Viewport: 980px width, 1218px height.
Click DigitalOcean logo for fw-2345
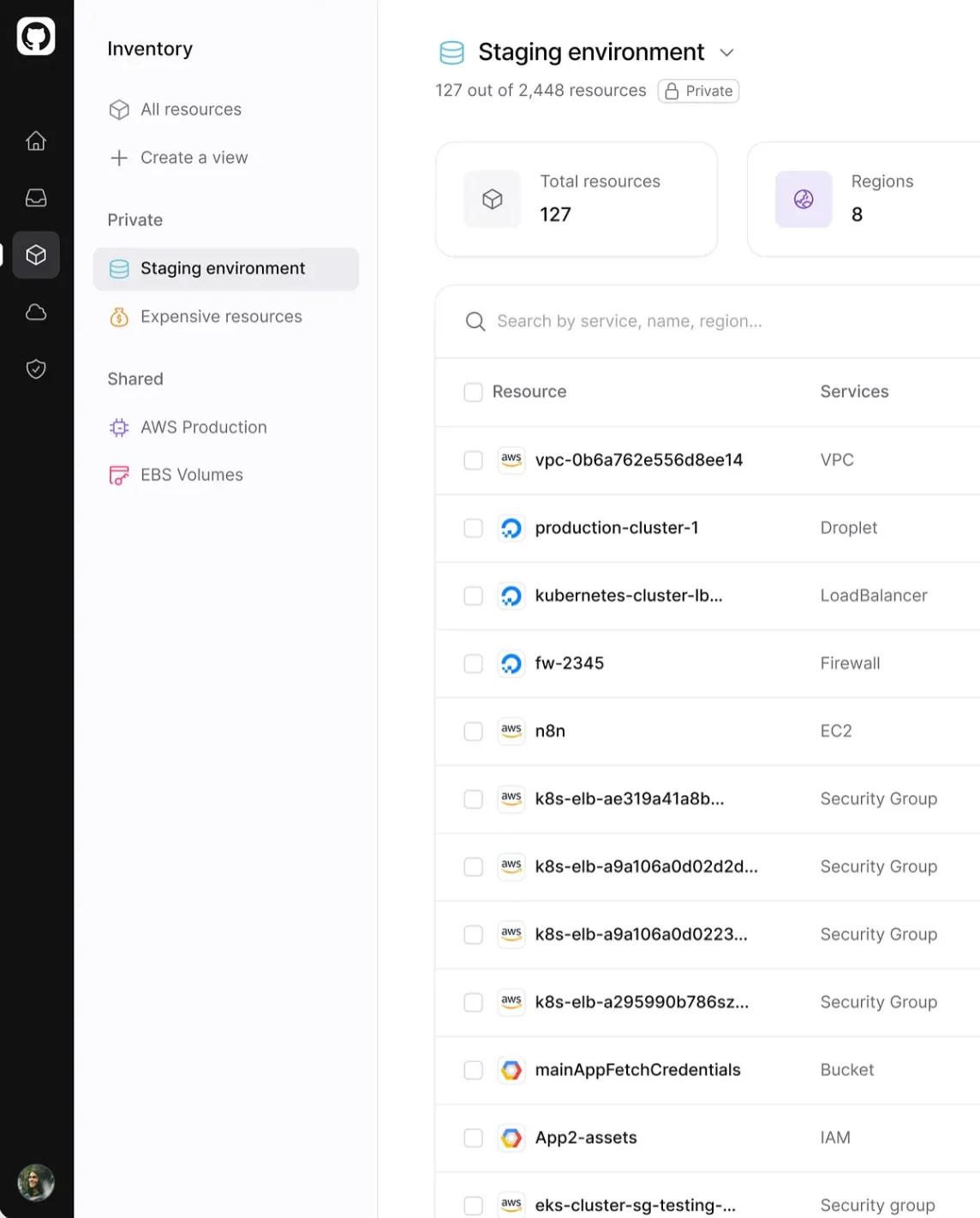pyautogui.click(x=511, y=663)
